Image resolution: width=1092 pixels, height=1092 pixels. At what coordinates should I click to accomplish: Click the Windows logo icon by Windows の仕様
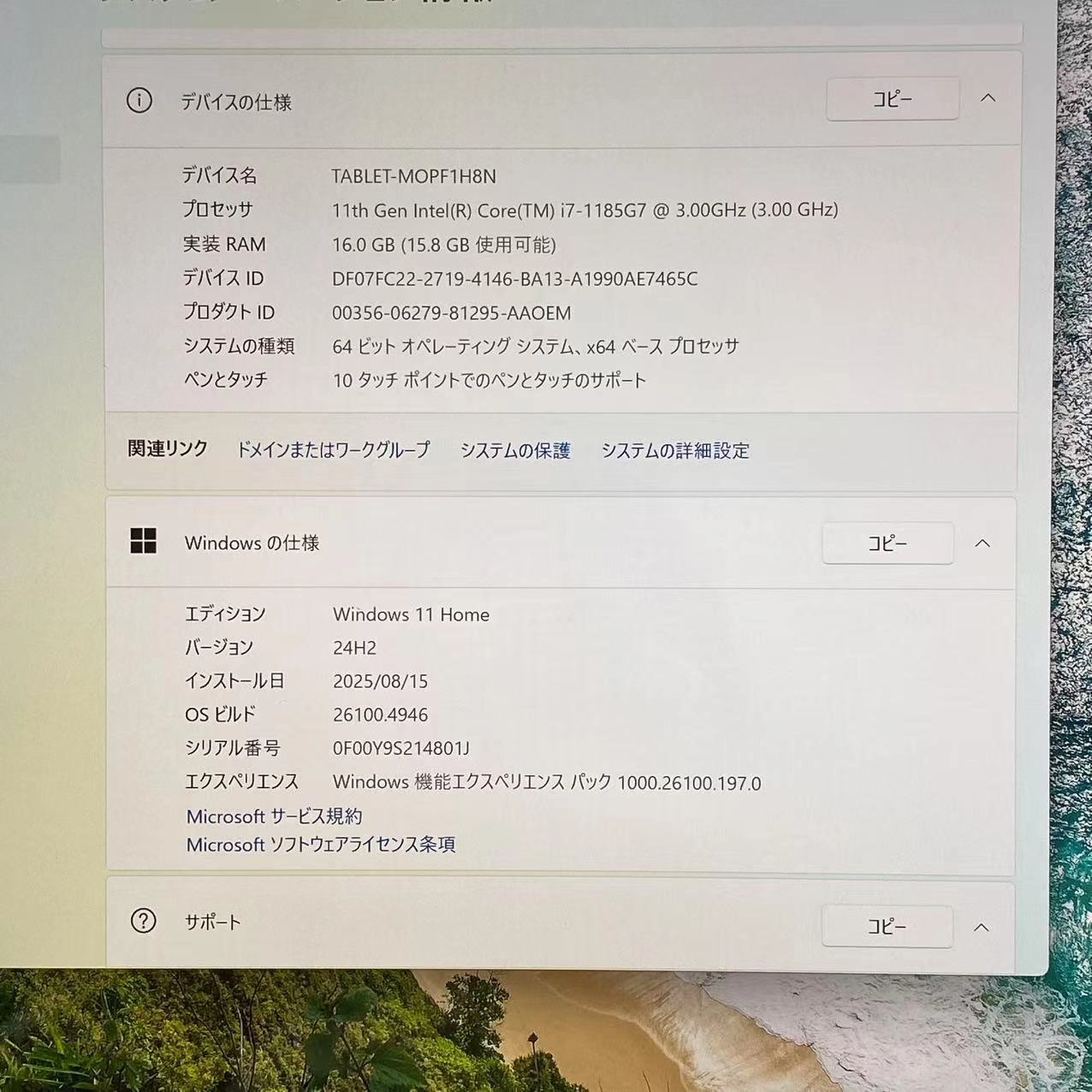[145, 543]
